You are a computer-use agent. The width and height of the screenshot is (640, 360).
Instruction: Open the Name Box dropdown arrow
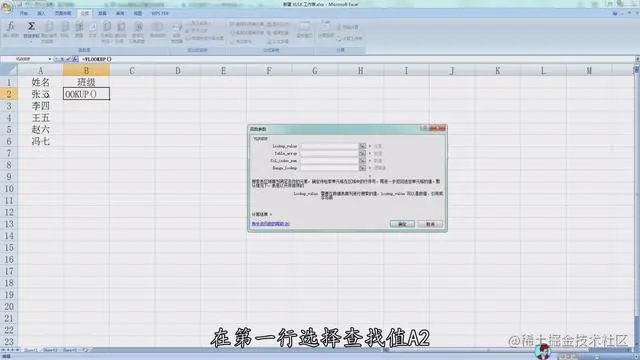[x=50, y=59]
